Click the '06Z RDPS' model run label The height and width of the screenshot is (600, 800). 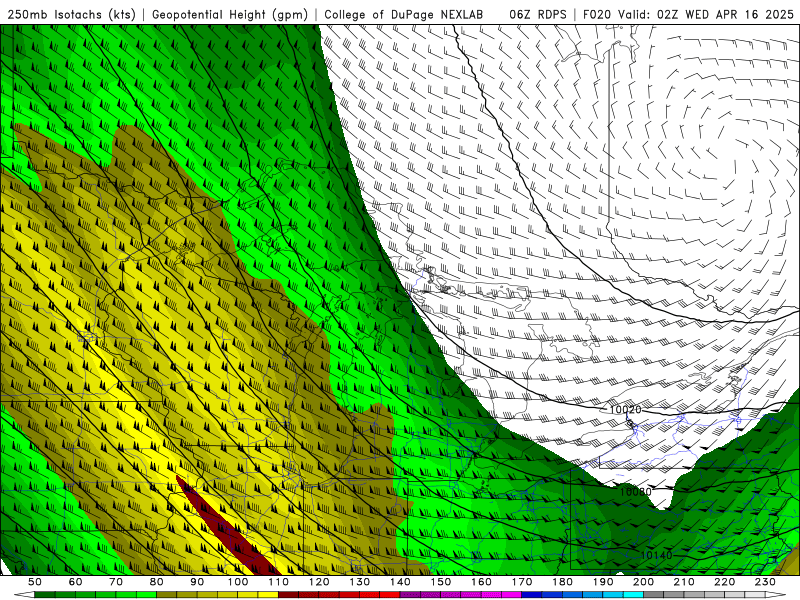(538, 15)
